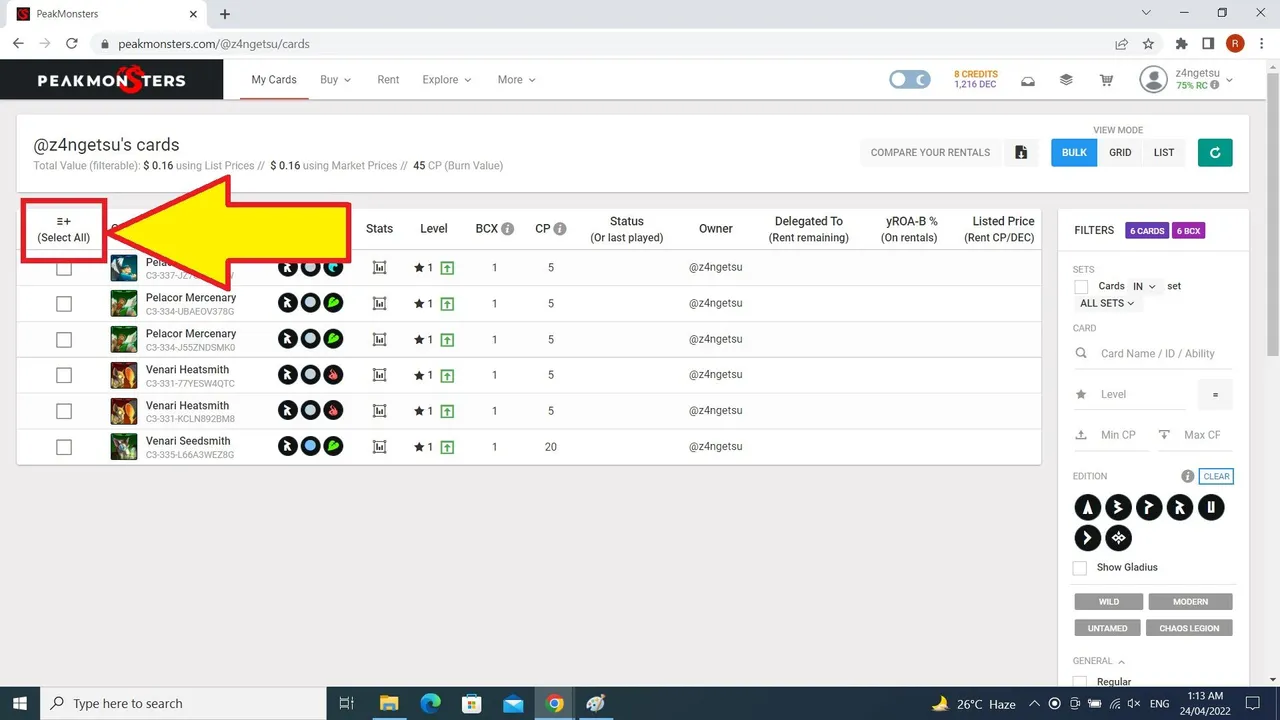Screen dimensions: 1280x720
Task: Click the CLEAR edition filter button
Action: click(1216, 477)
